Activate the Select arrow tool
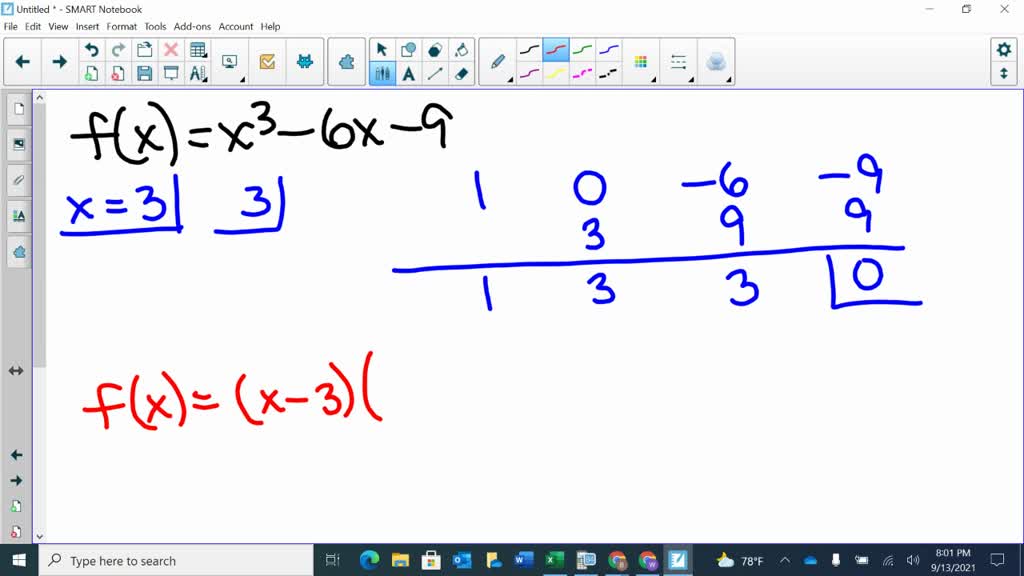 pos(382,48)
